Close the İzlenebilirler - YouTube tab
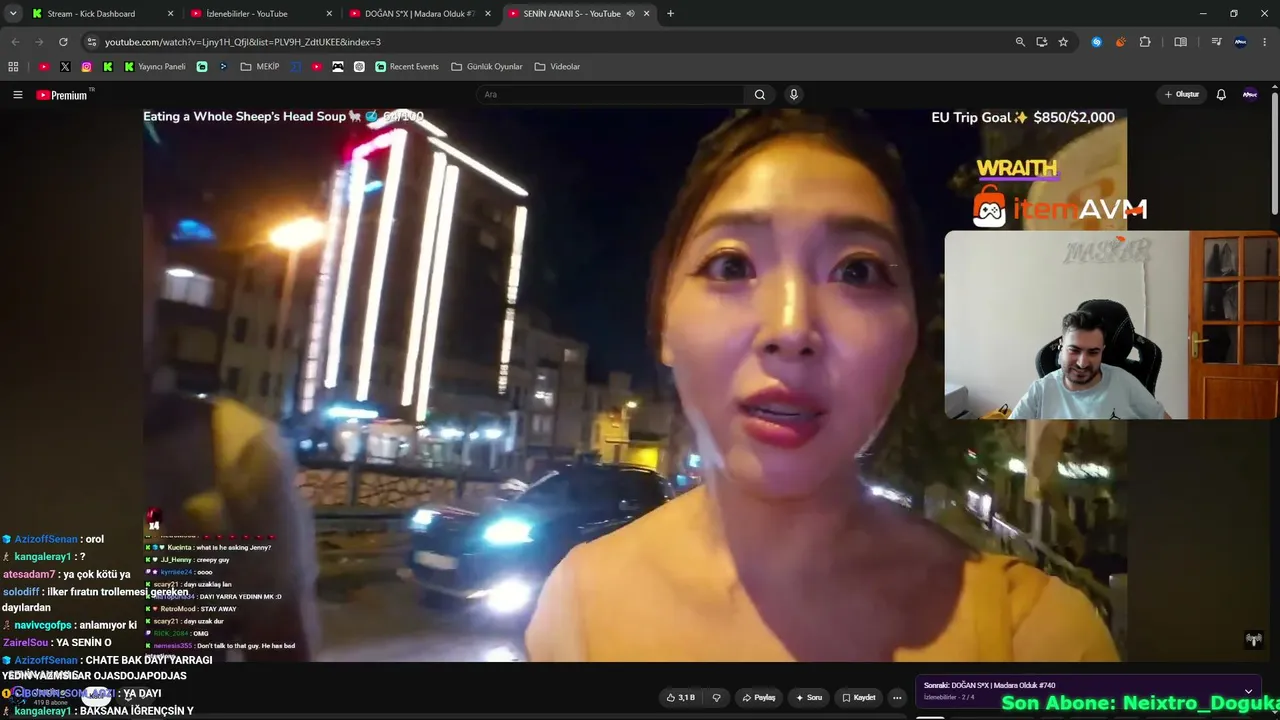Screen dimensions: 1280x720 [329, 14]
